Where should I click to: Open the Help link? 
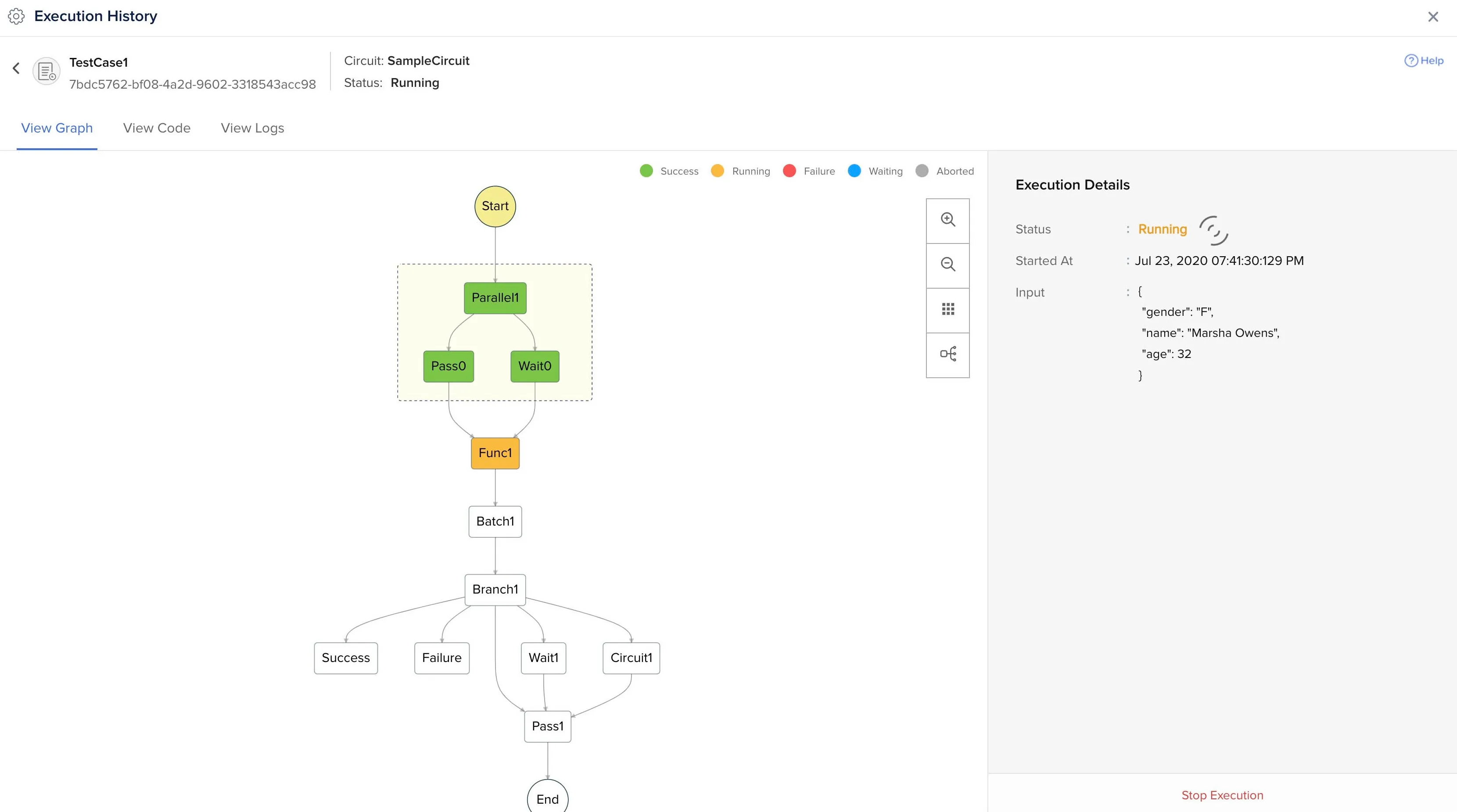click(1424, 61)
